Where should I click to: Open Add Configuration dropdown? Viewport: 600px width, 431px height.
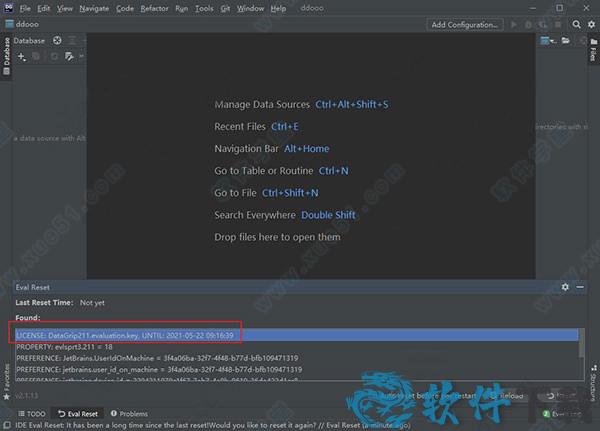(x=466, y=24)
